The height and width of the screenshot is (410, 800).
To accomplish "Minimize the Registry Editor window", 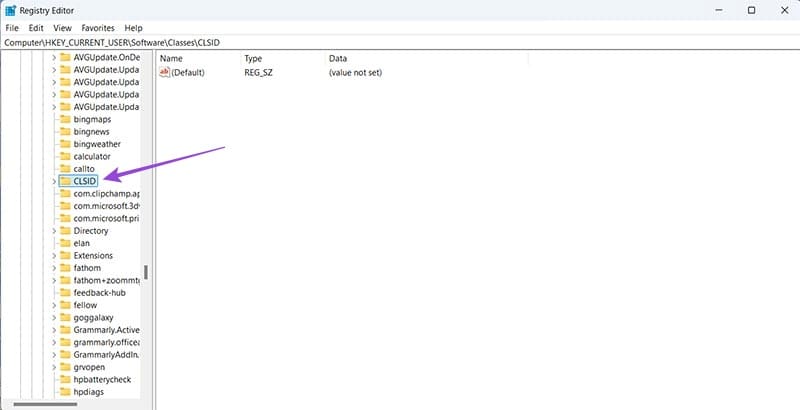I will click(x=718, y=10).
